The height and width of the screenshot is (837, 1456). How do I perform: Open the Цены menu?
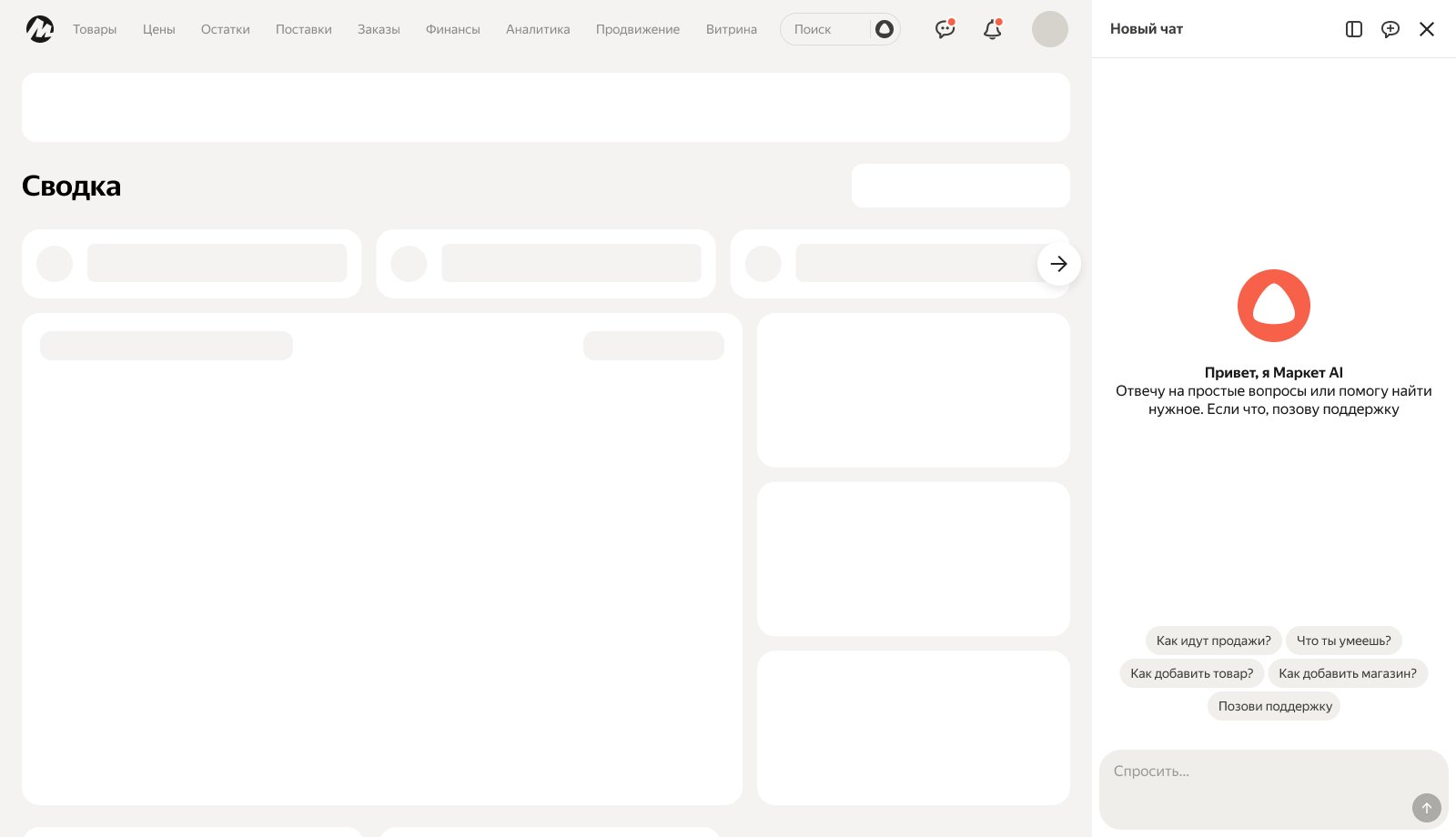pyautogui.click(x=158, y=29)
